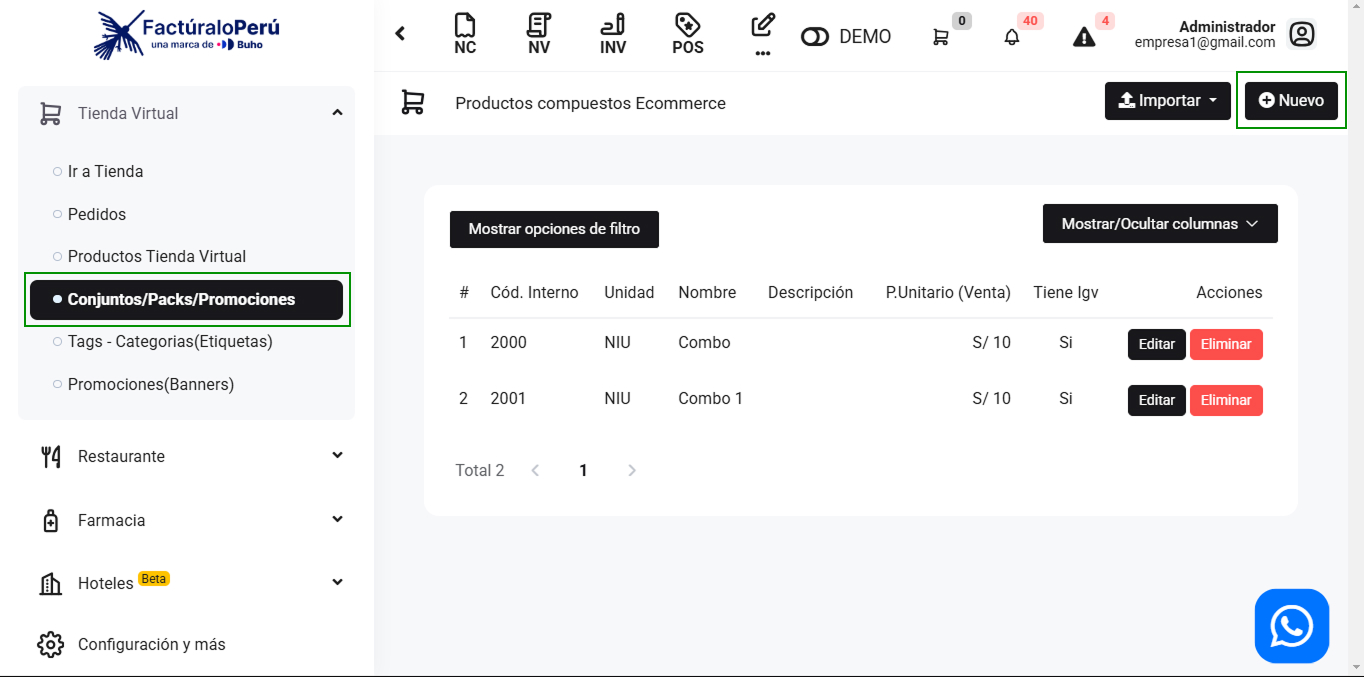The height and width of the screenshot is (677, 1364).
Task: Open Mostrar/Ocultar columnas dropdown
Action: [x=1159, y=224]
